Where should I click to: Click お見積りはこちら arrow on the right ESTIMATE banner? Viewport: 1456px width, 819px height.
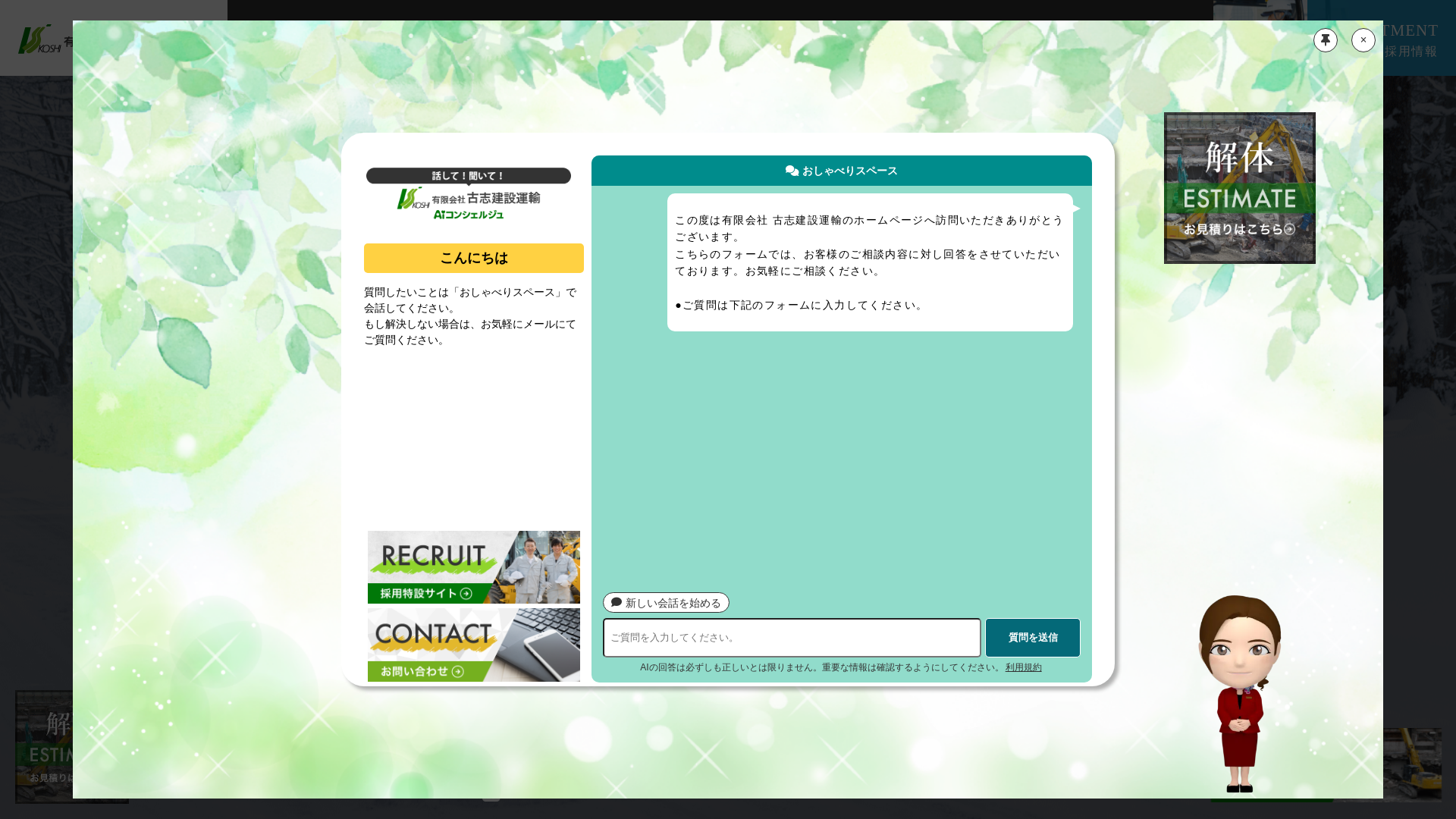click(1288, 229)
